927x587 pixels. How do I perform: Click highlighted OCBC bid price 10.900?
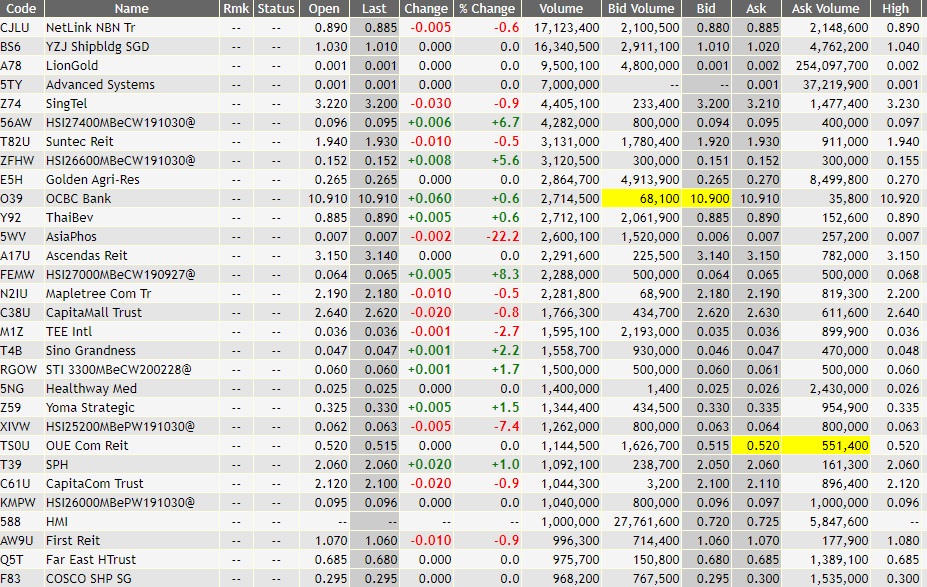(x=706, y=199)
